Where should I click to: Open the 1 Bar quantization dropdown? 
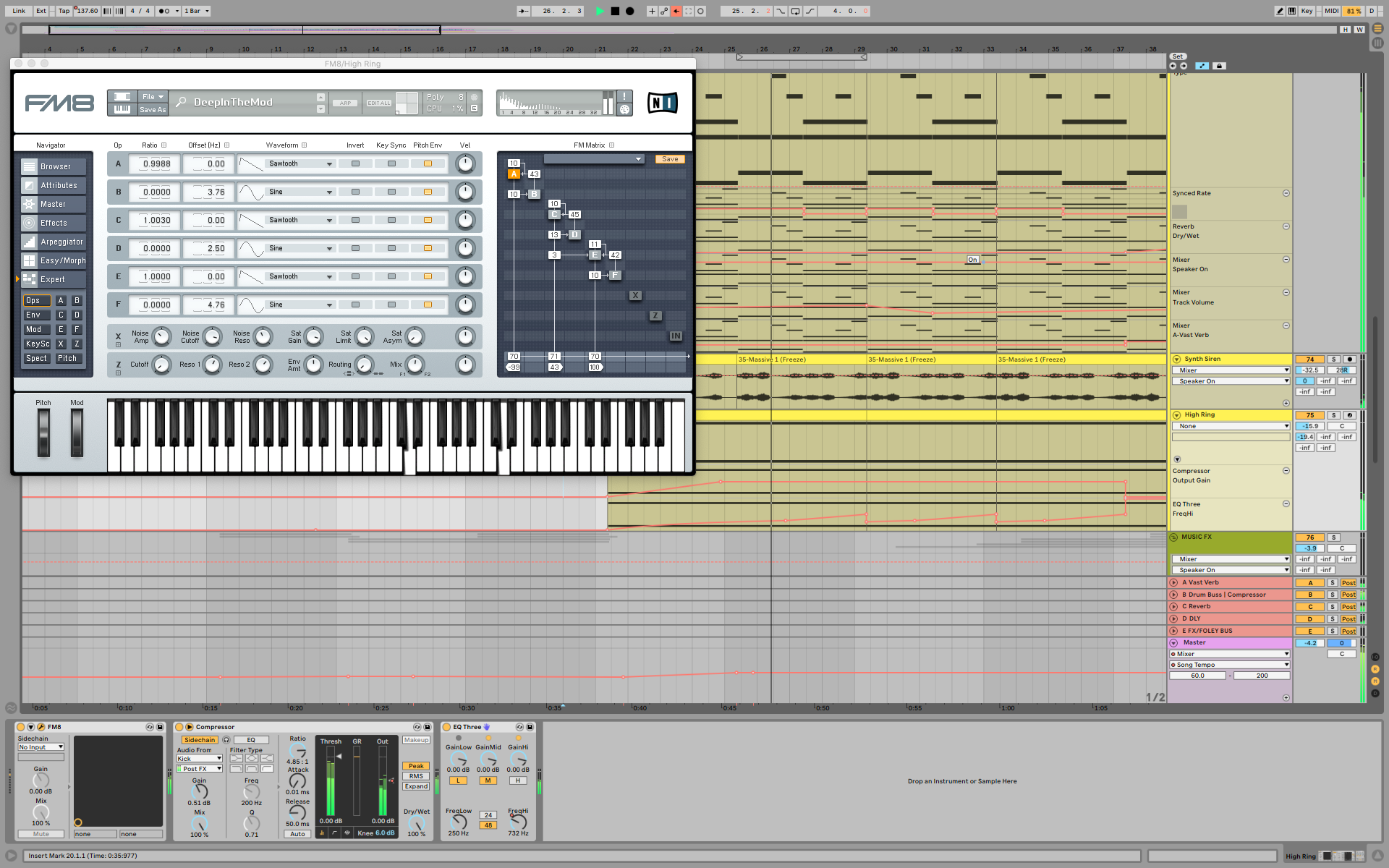coord(196,11)
